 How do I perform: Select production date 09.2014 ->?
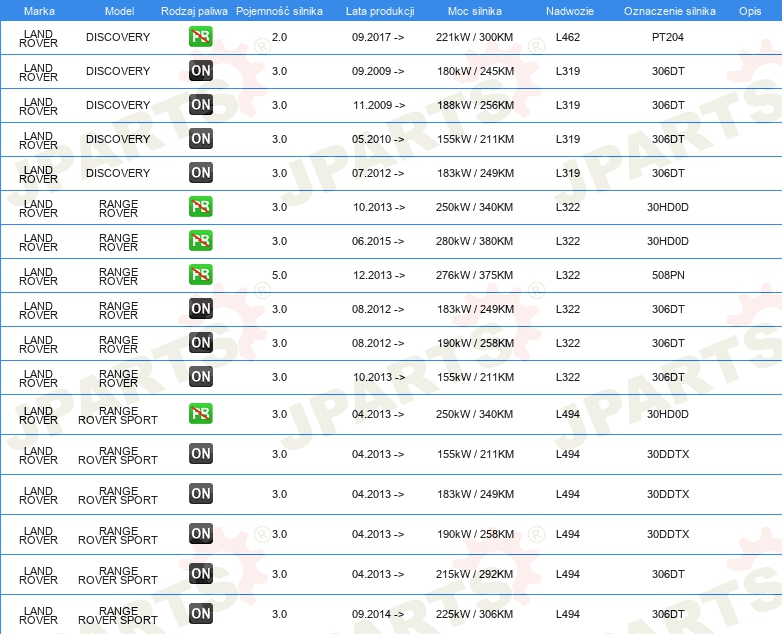pos(378,613)
